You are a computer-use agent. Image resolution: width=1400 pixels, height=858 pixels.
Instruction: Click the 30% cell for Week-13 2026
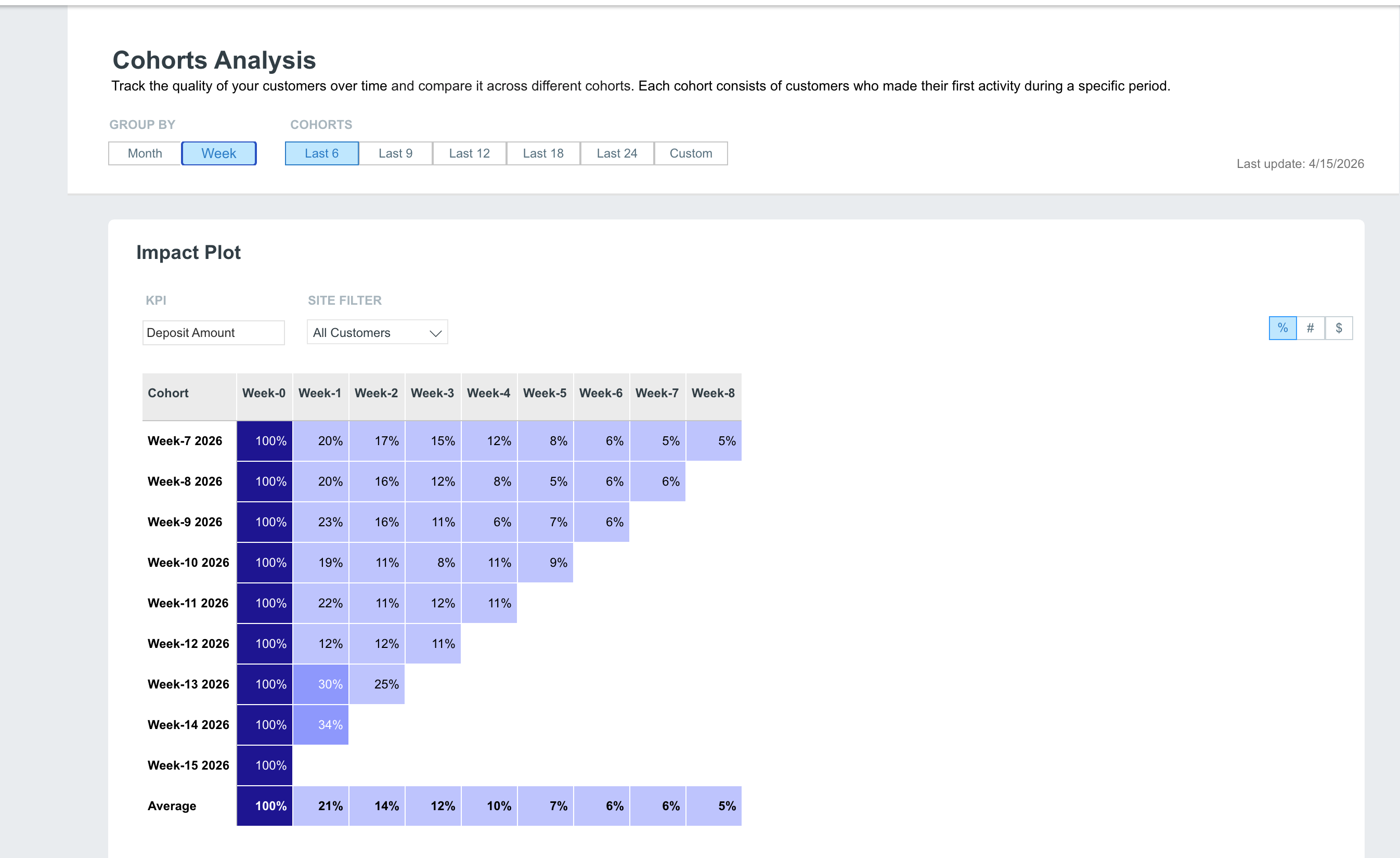(x=321, y=684)
